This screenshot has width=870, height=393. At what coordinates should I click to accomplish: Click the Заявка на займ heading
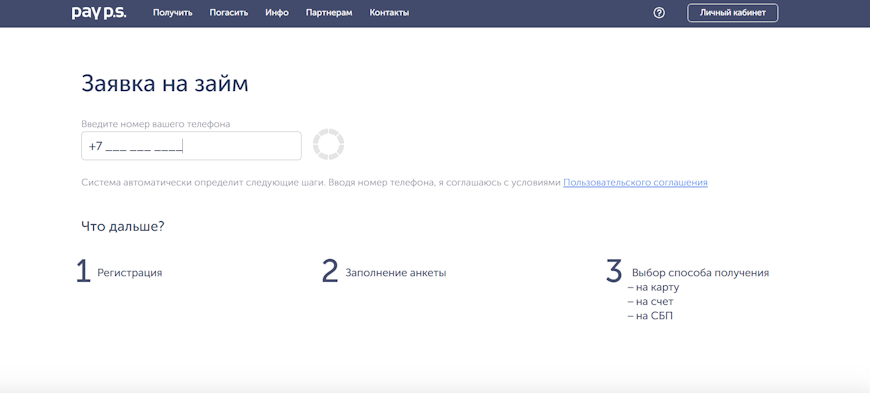coord(165,84)
